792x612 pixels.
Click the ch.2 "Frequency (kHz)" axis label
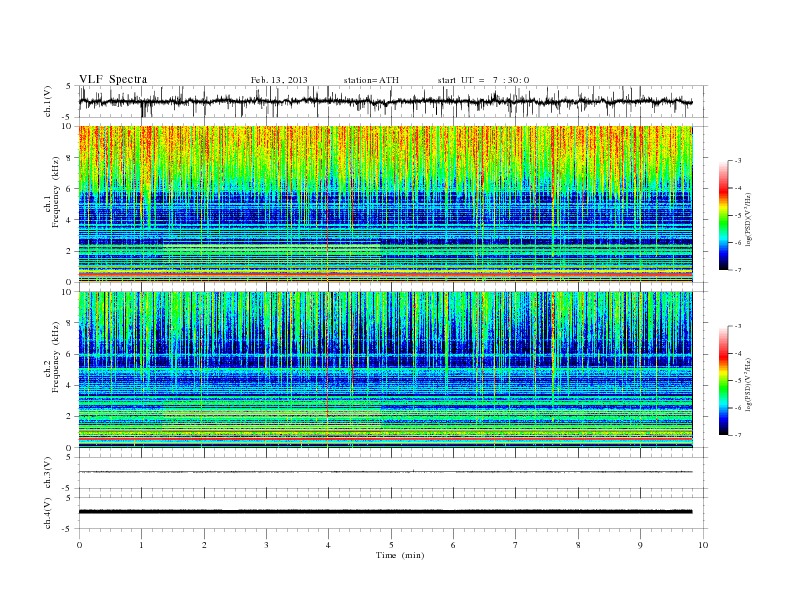click(55, 357)
